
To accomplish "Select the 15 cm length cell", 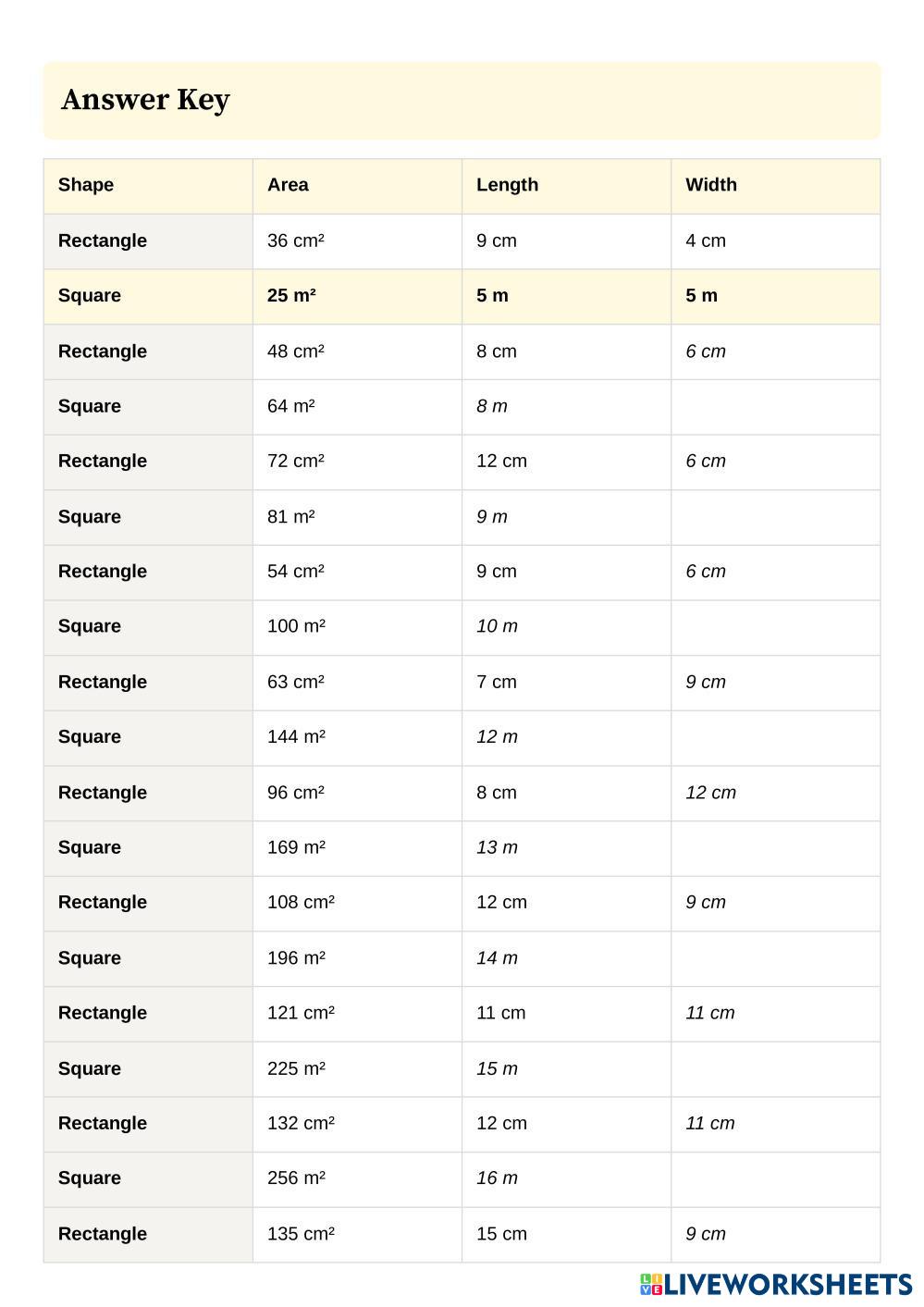I will click(x=501, y=1234).
